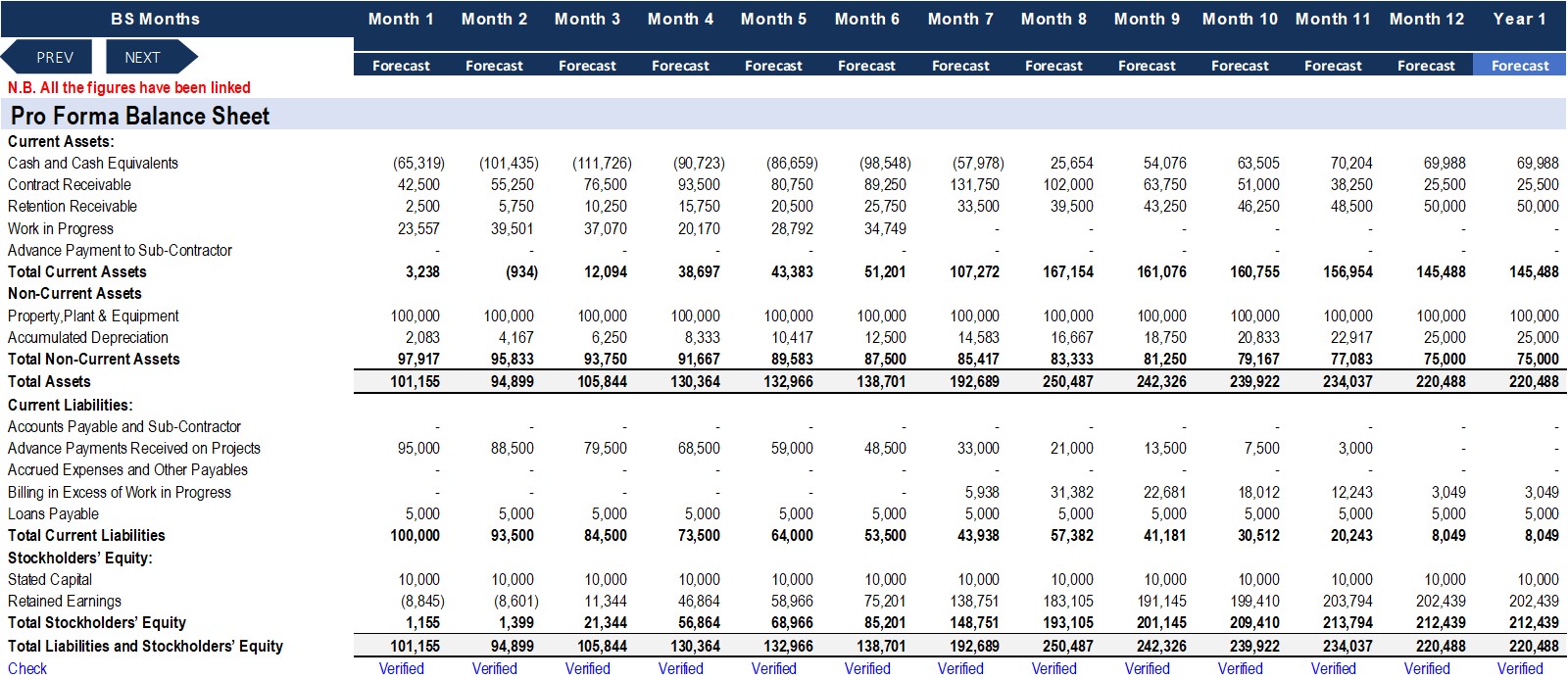Select the Month 1 column header
Viewport: 1568px width, 680px height.
coord(401,19)
